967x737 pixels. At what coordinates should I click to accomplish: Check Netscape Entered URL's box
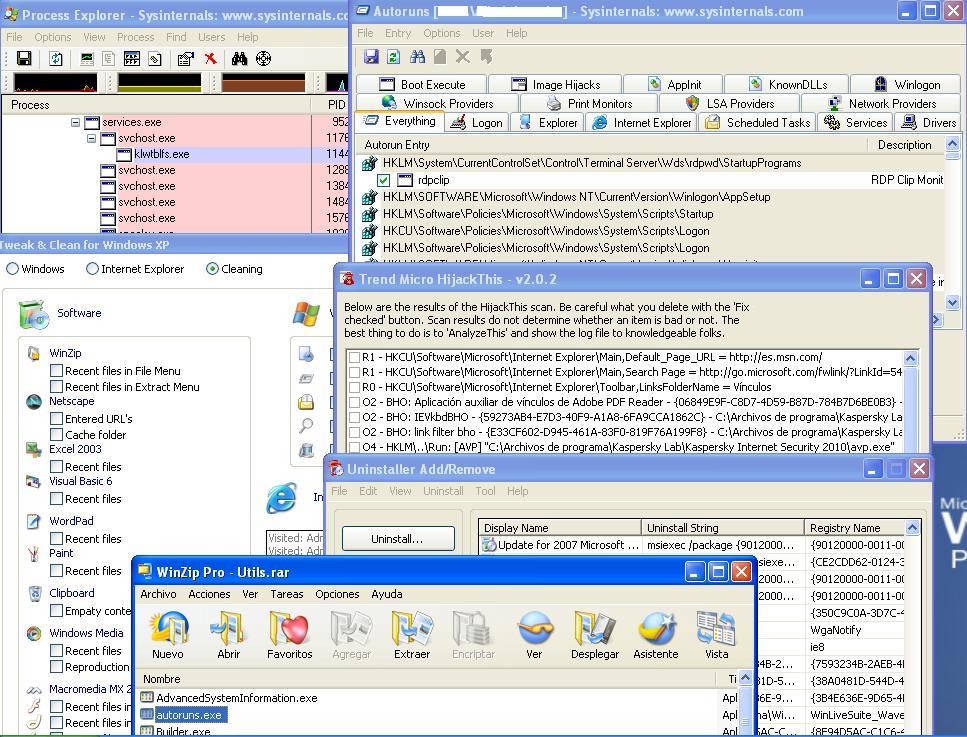[x=56, y=419]
